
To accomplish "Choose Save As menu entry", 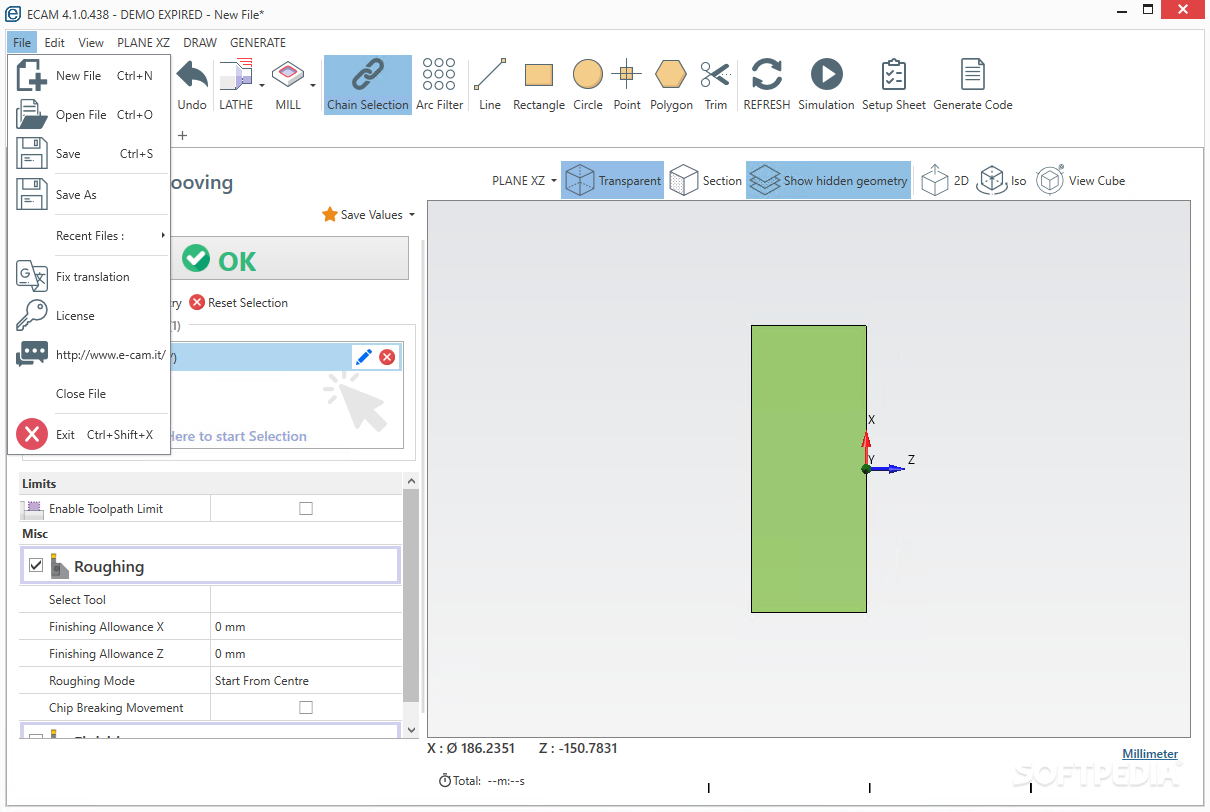I will point(88,195).
